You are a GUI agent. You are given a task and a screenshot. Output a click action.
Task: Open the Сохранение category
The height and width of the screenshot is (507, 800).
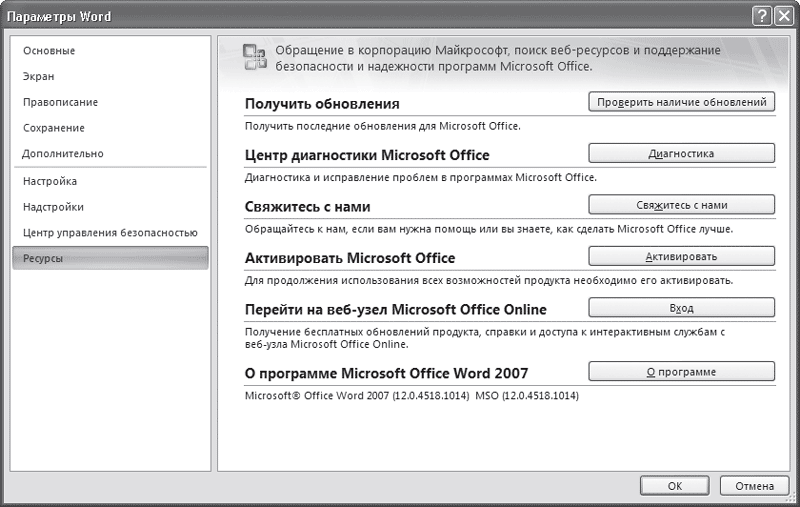54,128
